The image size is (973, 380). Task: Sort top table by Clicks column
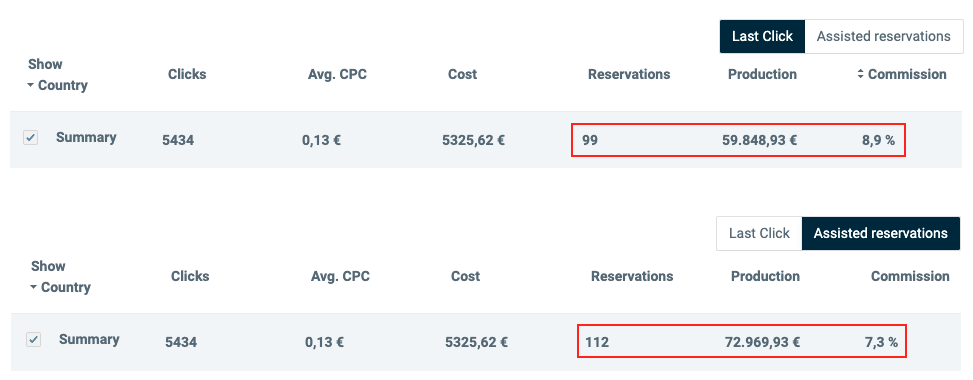tap(187, 75)
